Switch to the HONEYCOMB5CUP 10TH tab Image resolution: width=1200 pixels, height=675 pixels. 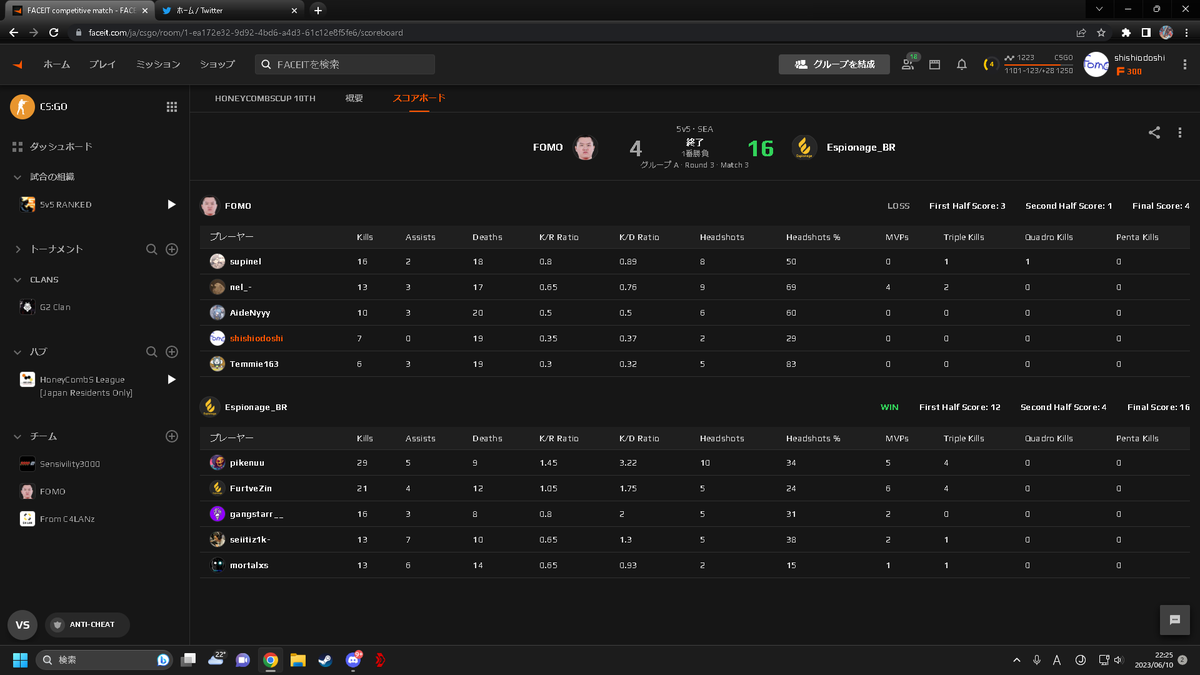[x=265, y=98]
